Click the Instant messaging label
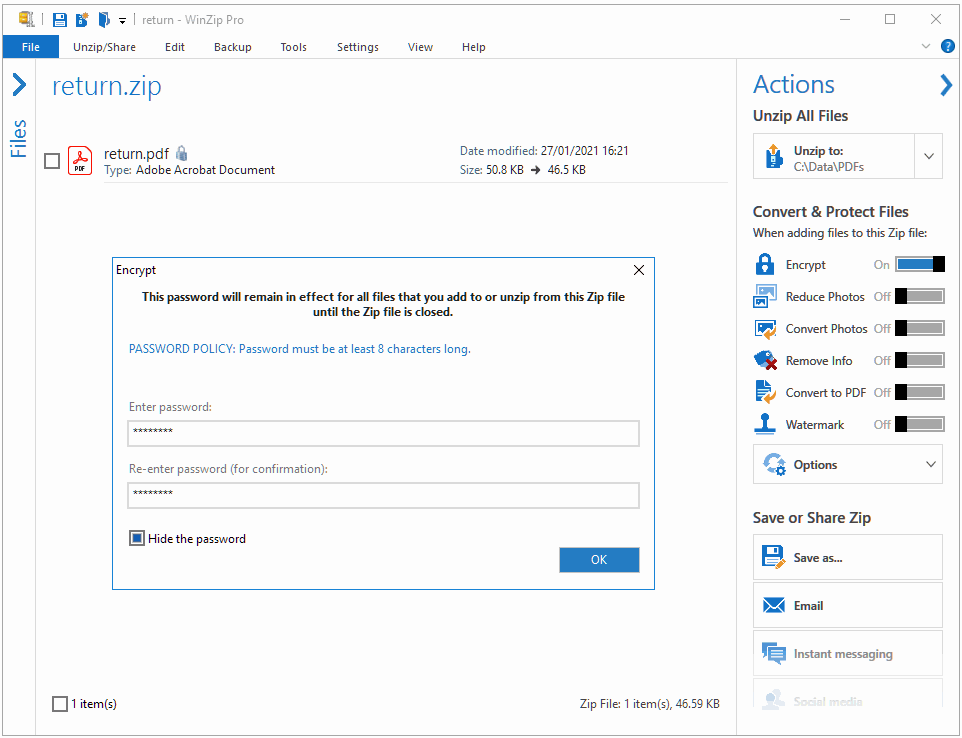Image resolution: width=962 pixels, height=738 pixels. click(x=843, y=654)
